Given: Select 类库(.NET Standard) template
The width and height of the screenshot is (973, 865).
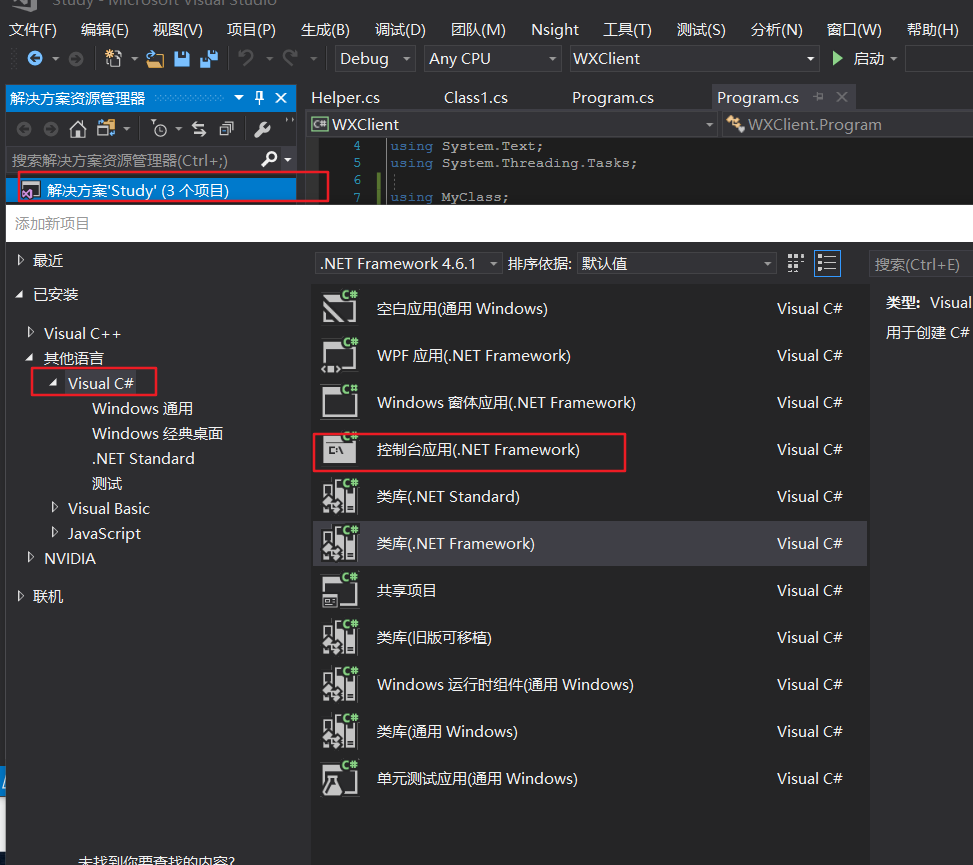Looking at the screenshot, I should [590, 496].
